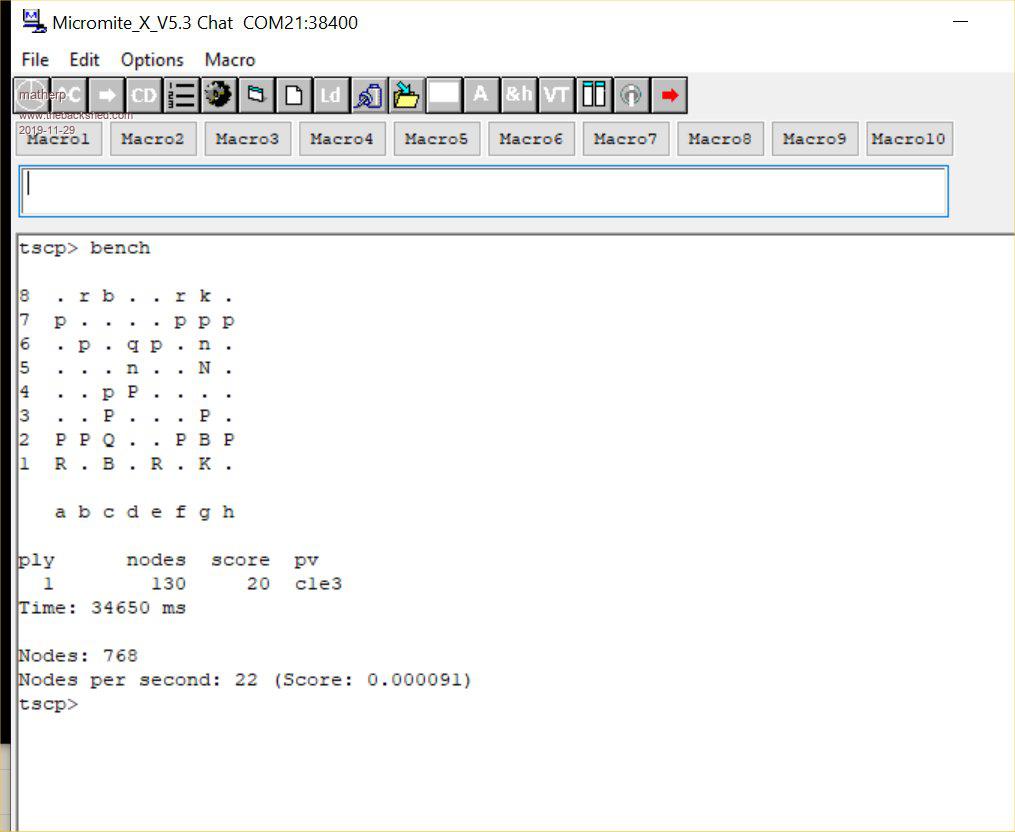1015x832 pixels.
Task: Click the open folder toolbar icon
Action: point(406,95)
